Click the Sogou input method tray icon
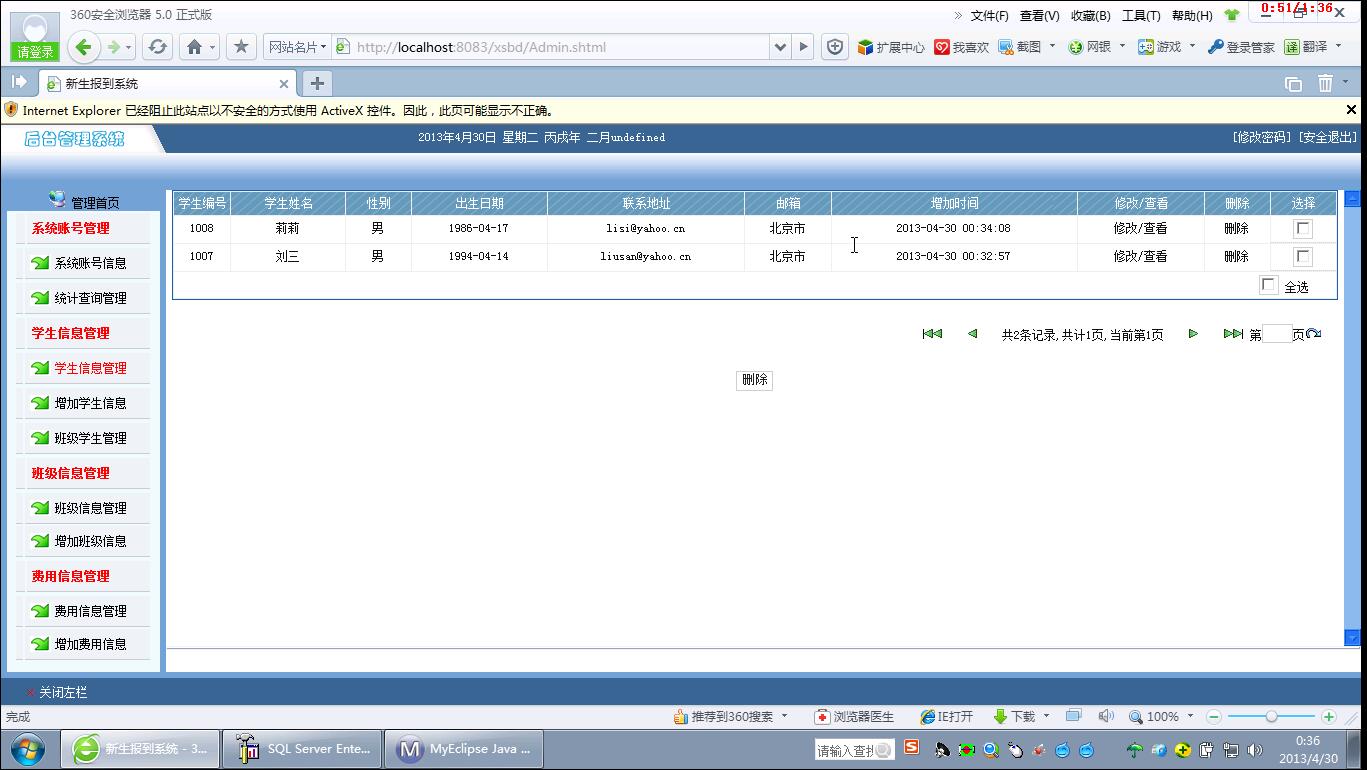The width and height of the screenshot is (1367, 770). click(x=911, y=747)
